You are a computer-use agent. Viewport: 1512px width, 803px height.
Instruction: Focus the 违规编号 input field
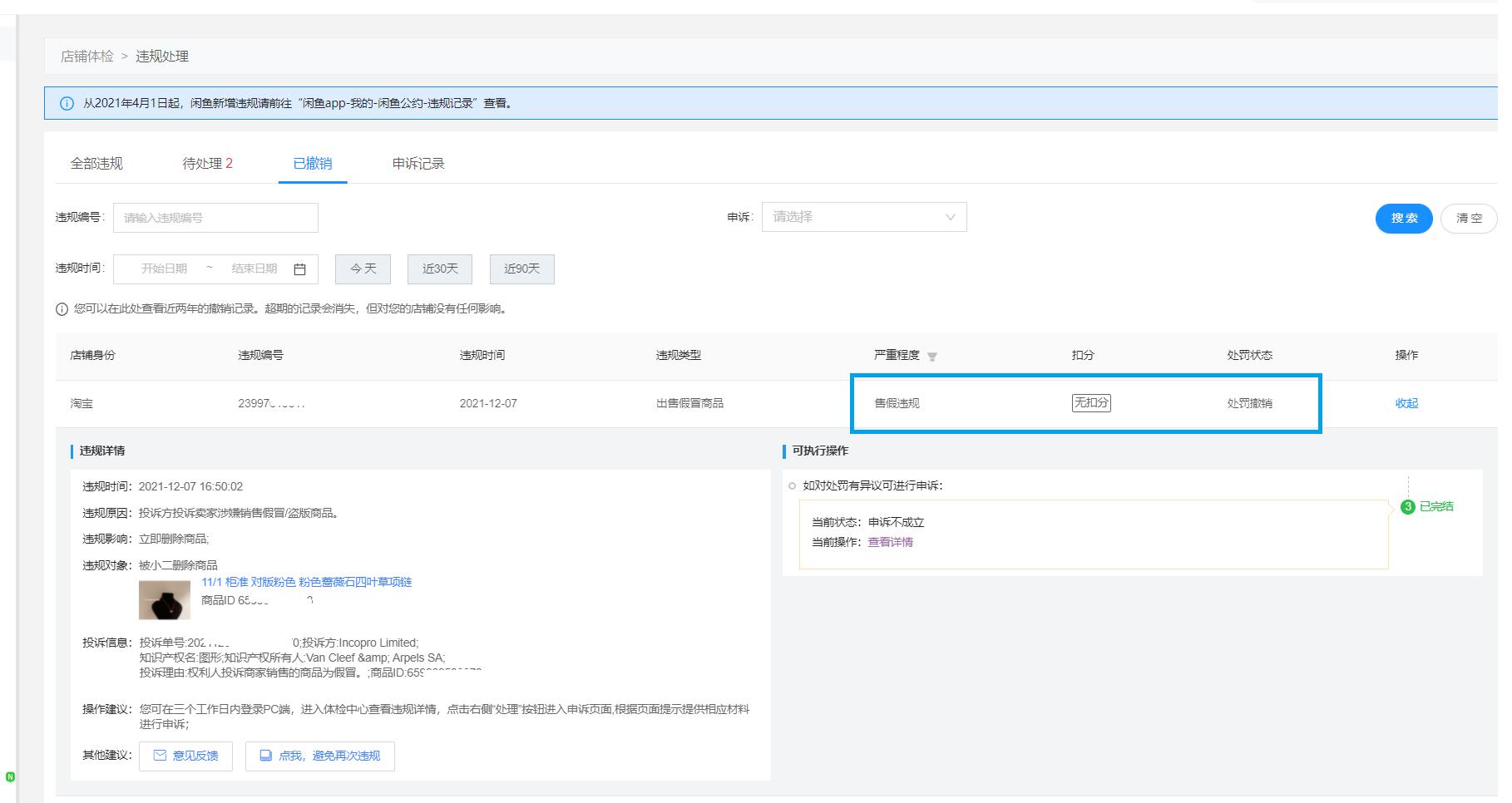pos(215,218)
